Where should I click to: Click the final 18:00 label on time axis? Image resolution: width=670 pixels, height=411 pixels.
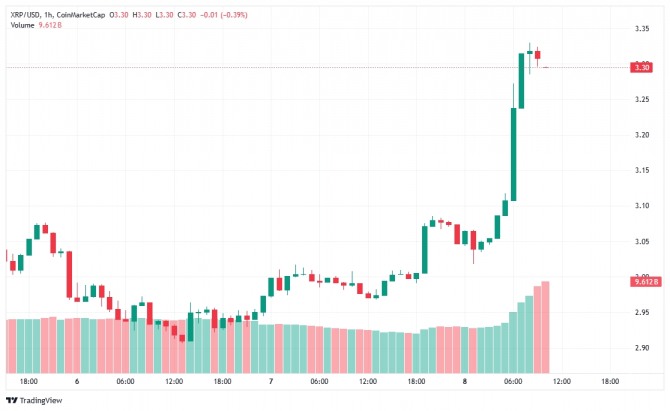[x=611, y=381]
